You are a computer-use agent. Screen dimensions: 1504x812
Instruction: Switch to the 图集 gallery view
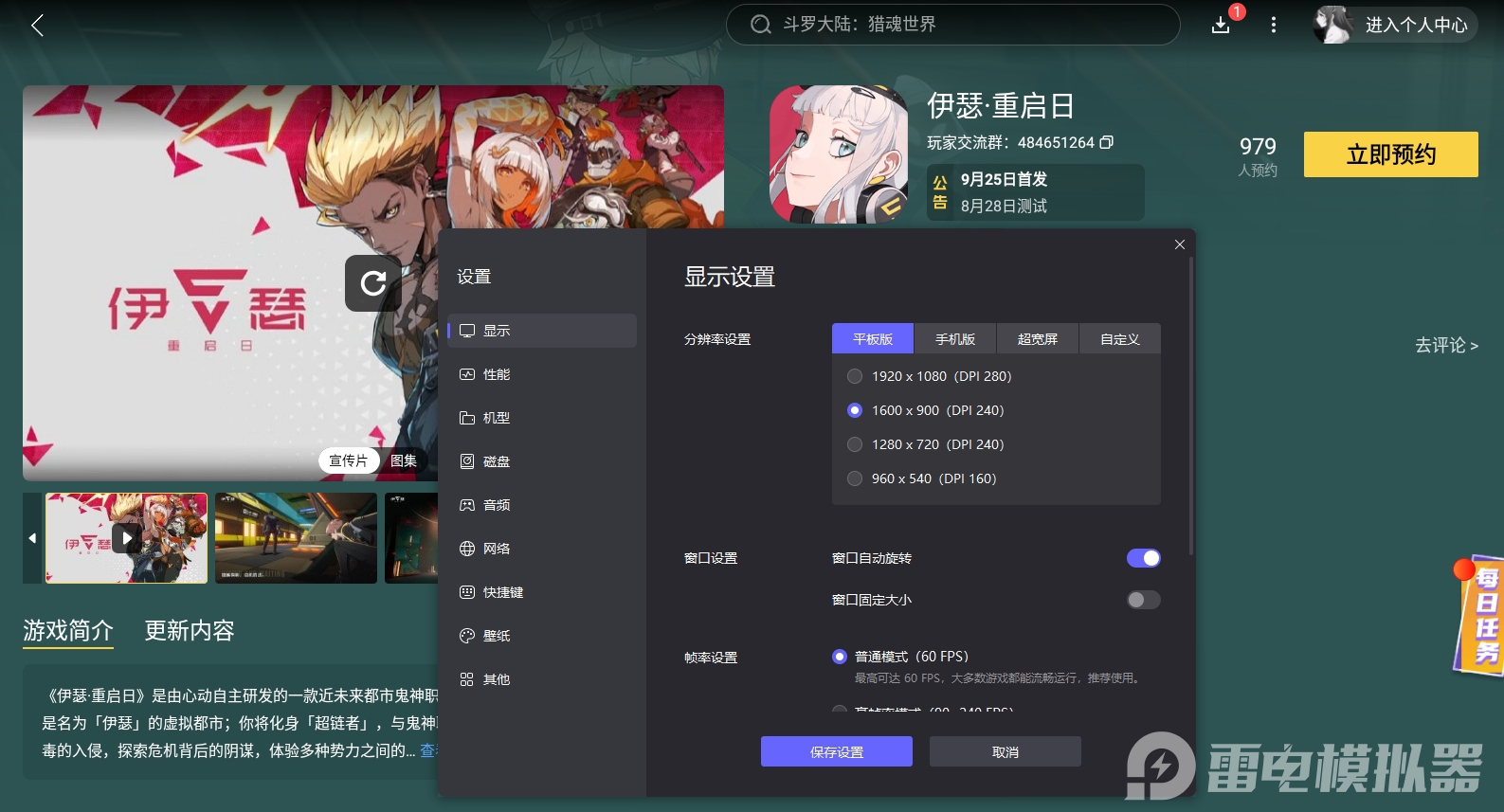pyautogui.click(x=404, y=460)
